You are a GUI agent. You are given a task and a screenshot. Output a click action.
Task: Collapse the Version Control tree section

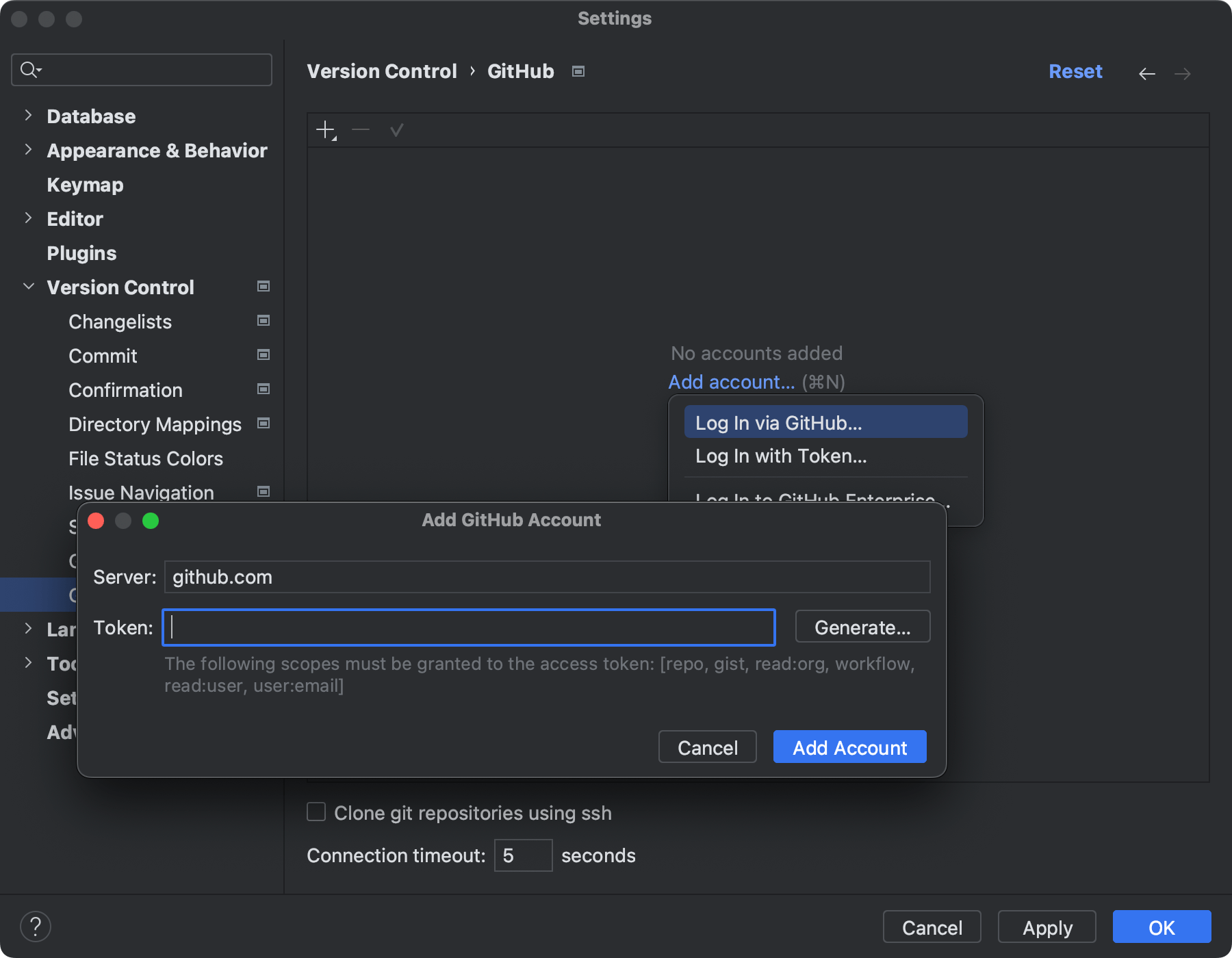28,287
